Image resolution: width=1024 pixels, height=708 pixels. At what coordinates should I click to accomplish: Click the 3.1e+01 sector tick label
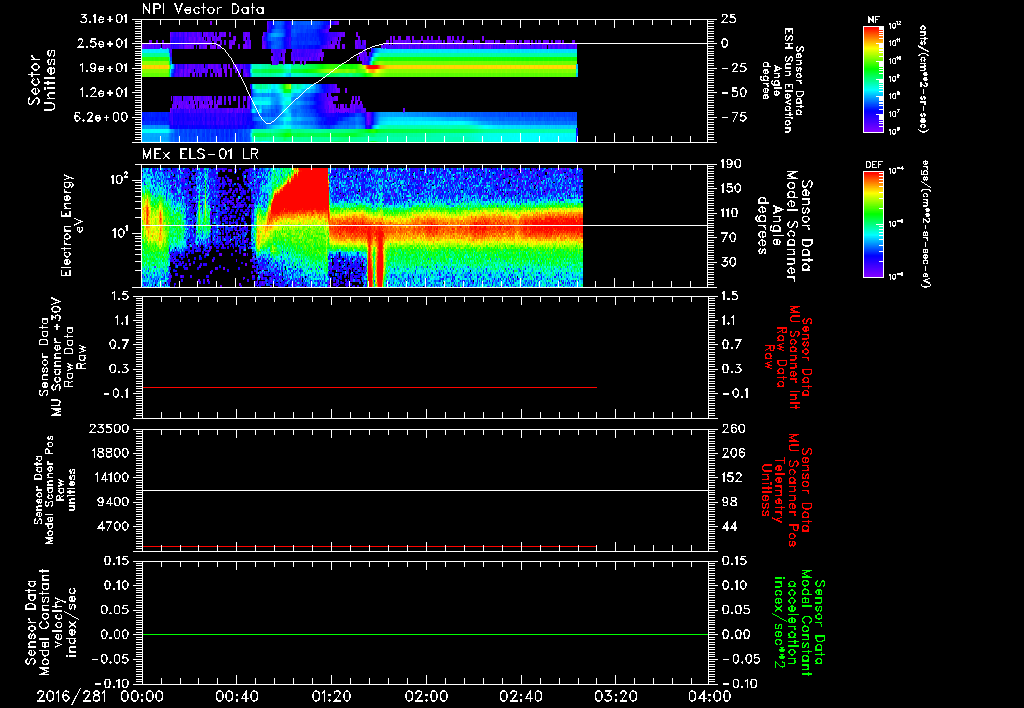104,19
